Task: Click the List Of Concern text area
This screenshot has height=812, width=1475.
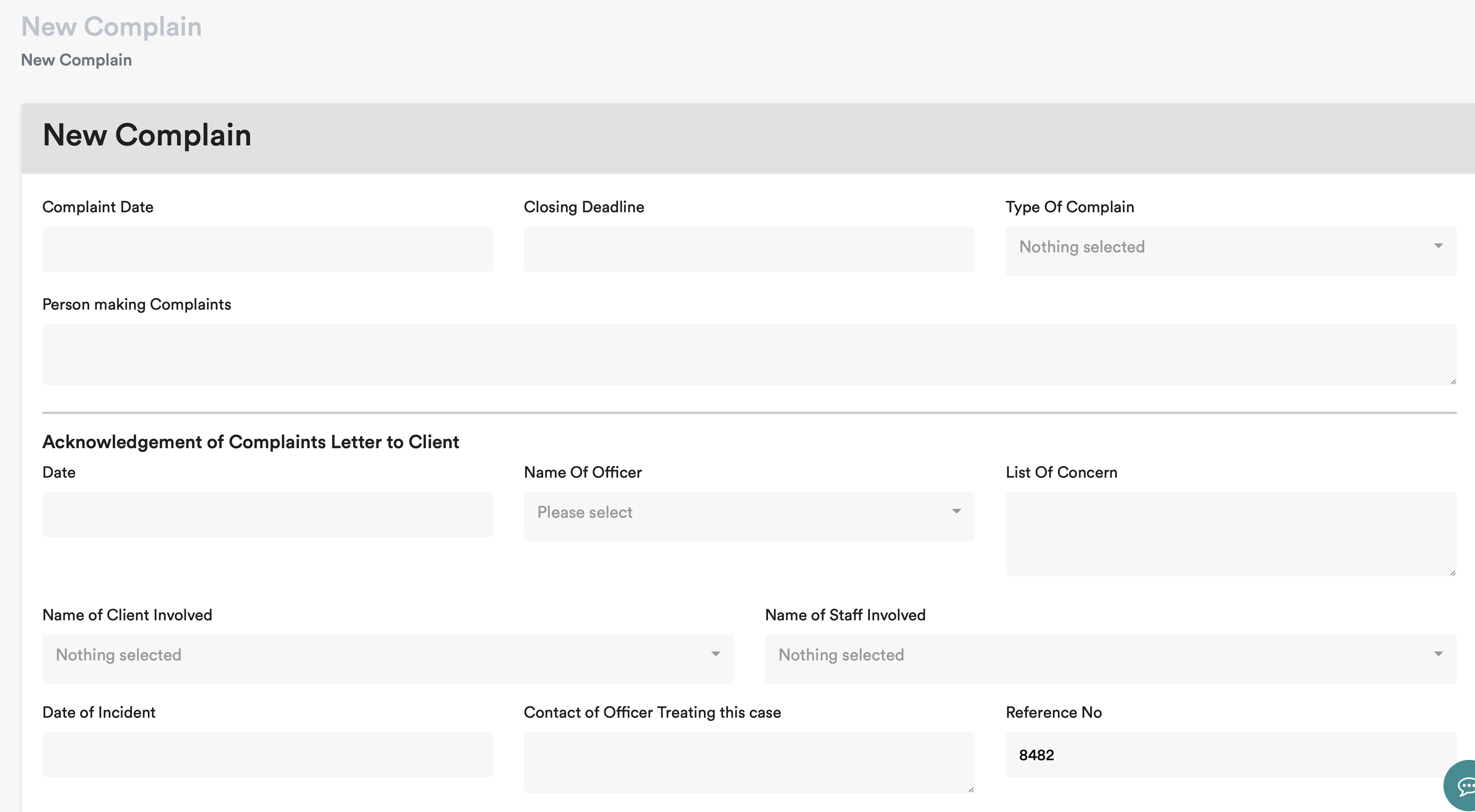Action: [1230, 534]
